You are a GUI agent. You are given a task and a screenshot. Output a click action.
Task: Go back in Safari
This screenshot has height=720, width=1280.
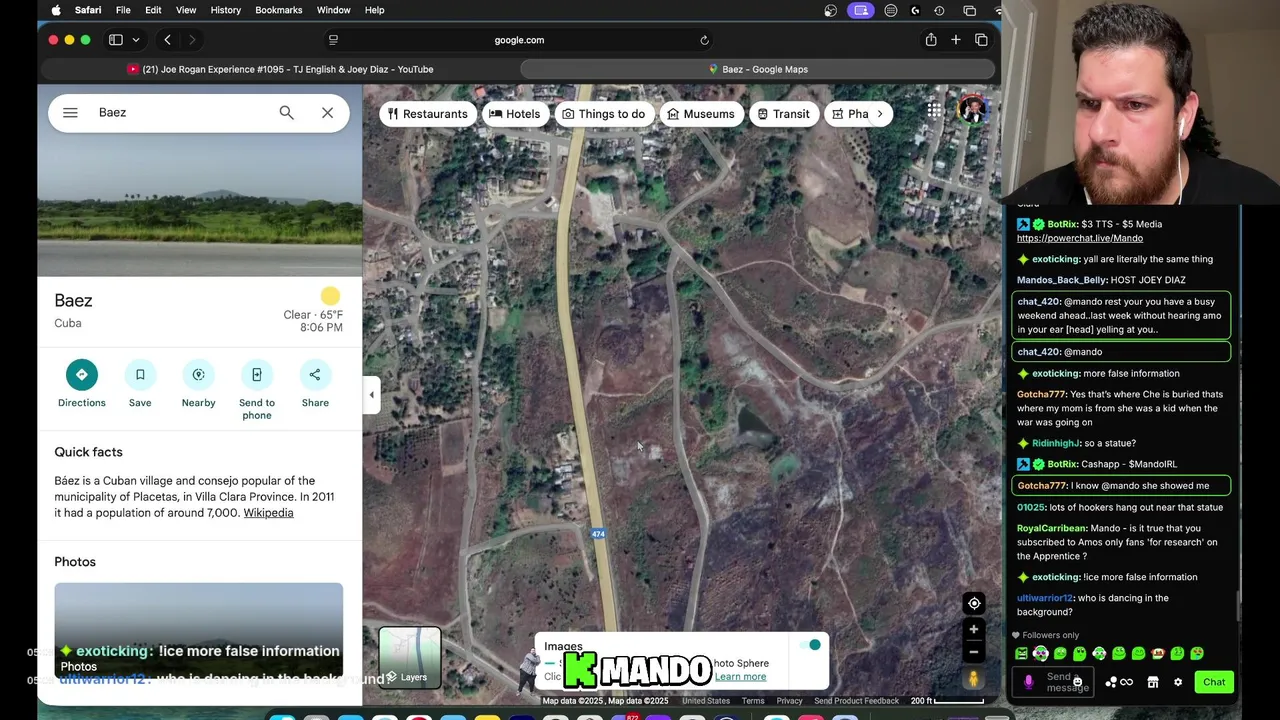pyautogui.click(x=167, y=40)
